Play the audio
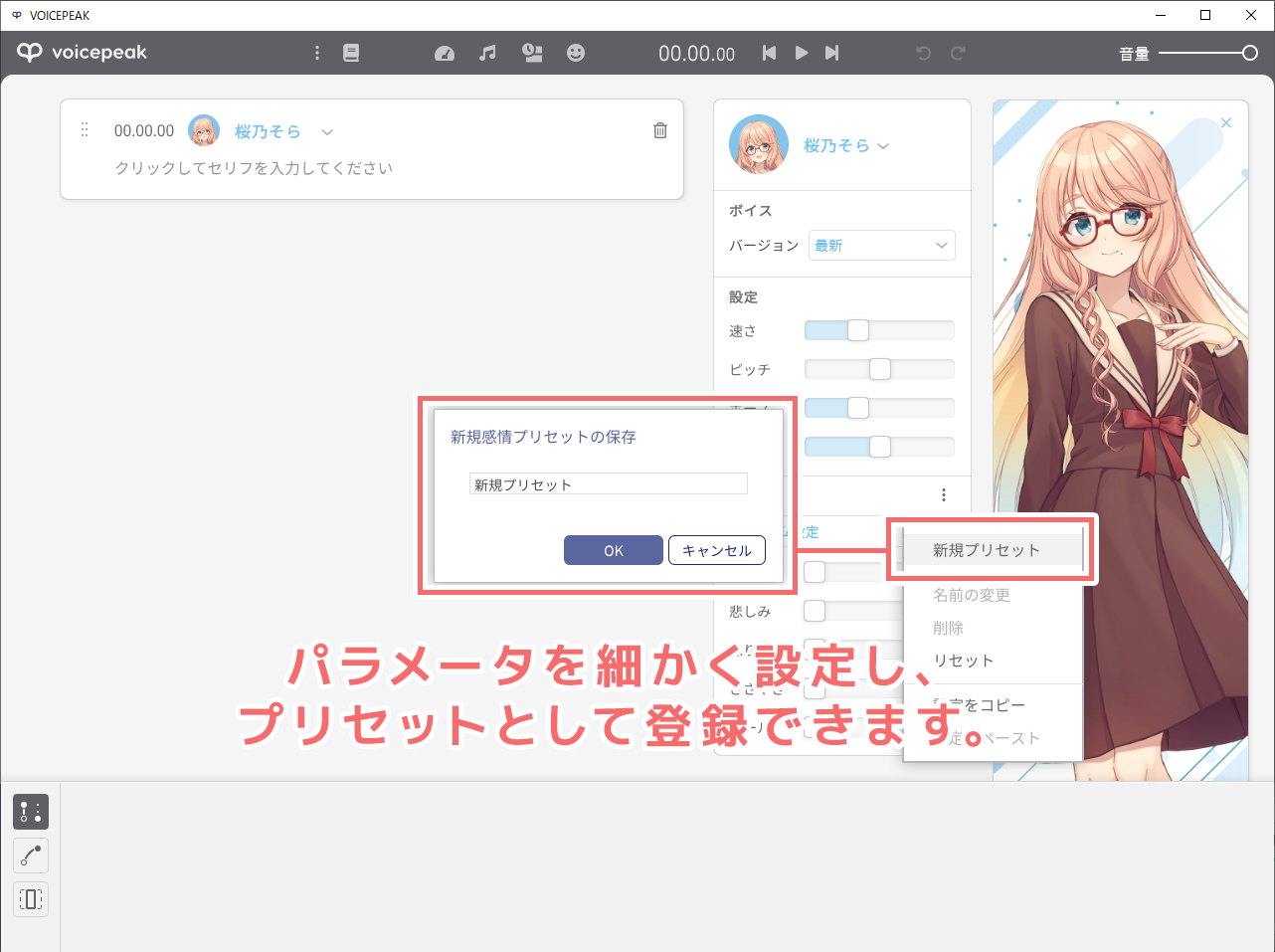Image resolution: width=1275 pixels, height=952 pixels. click(802, 53)
